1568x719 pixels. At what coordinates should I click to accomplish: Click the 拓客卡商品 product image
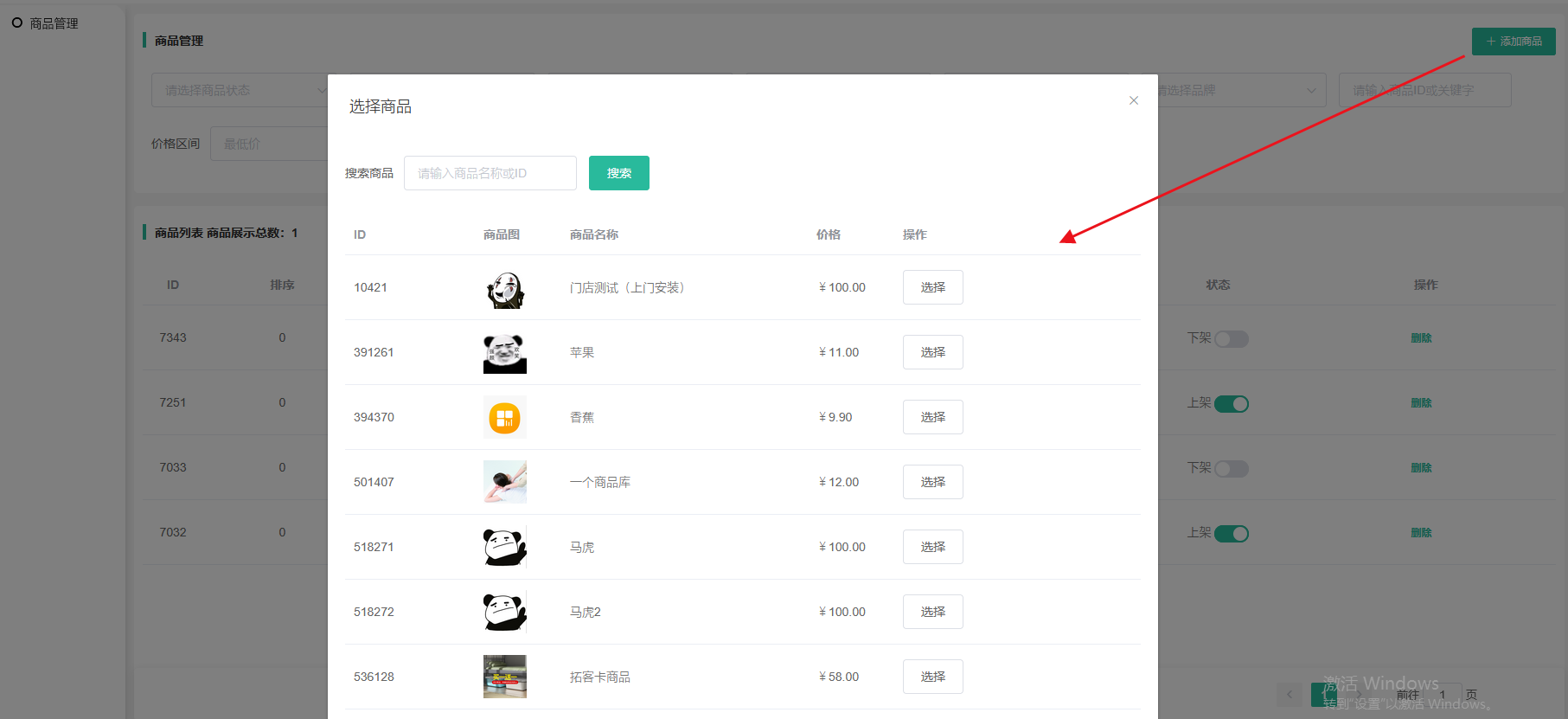[504, 677]
